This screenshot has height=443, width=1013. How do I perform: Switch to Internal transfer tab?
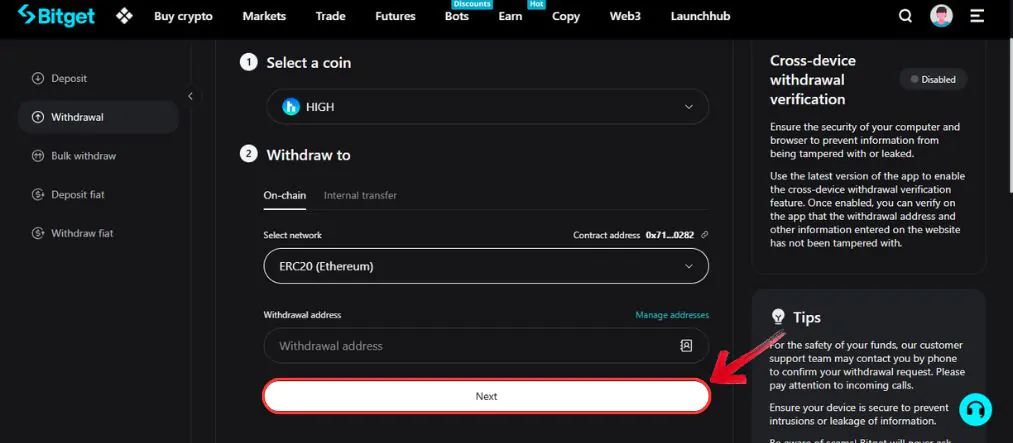coord(360,195)
